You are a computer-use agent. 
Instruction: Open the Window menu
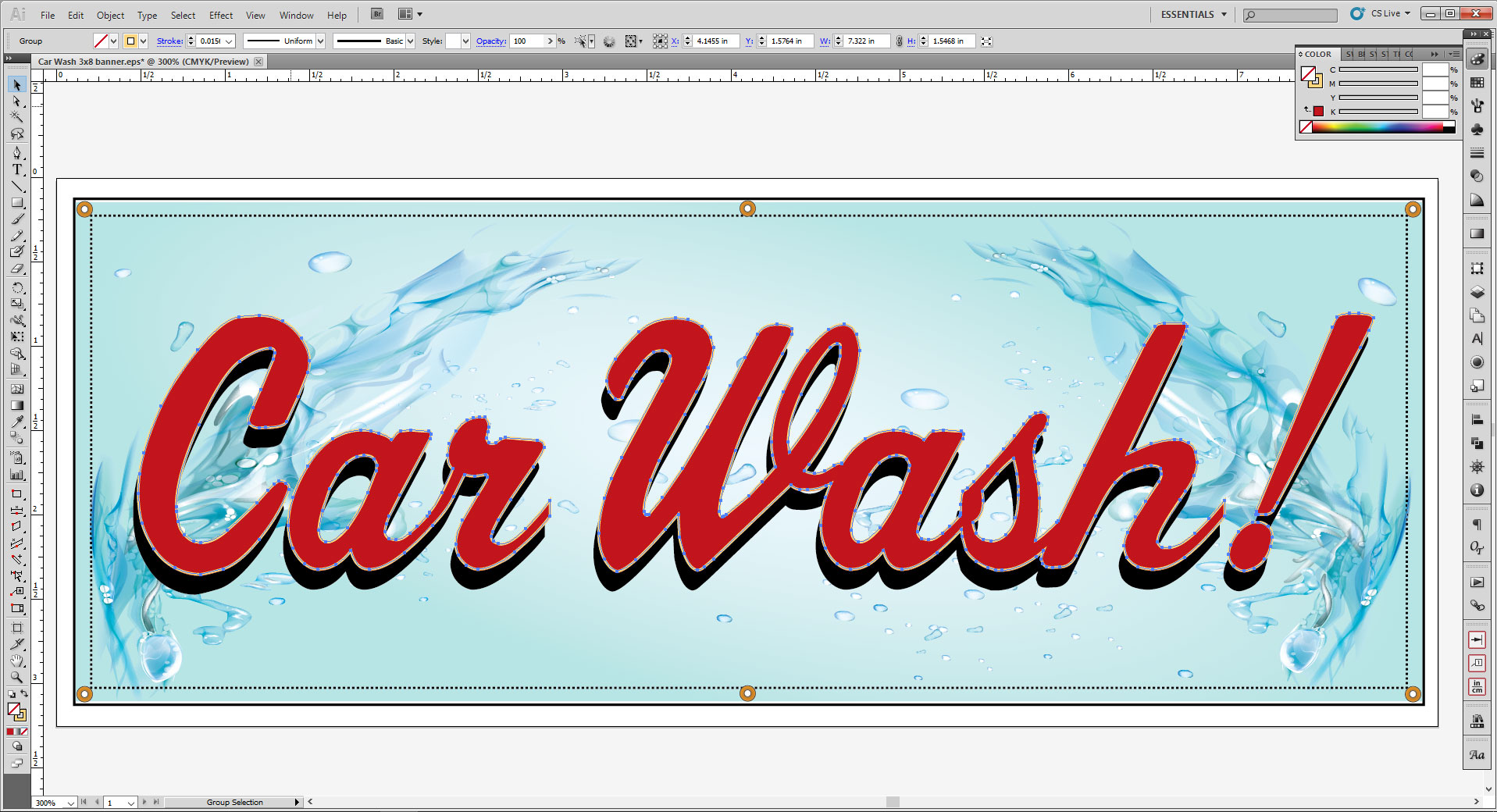point(297,15)
